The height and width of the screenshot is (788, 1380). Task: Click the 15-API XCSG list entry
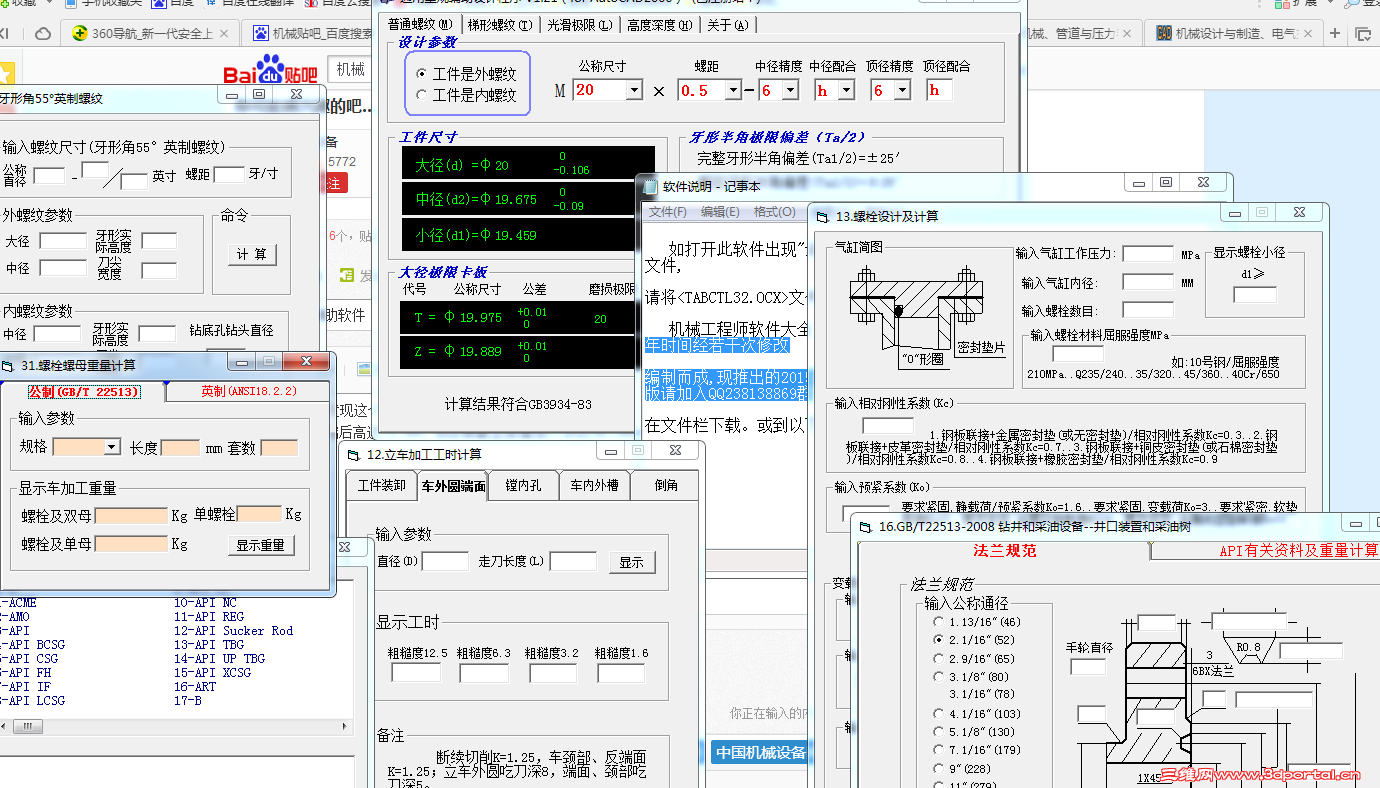pos(213,673)
